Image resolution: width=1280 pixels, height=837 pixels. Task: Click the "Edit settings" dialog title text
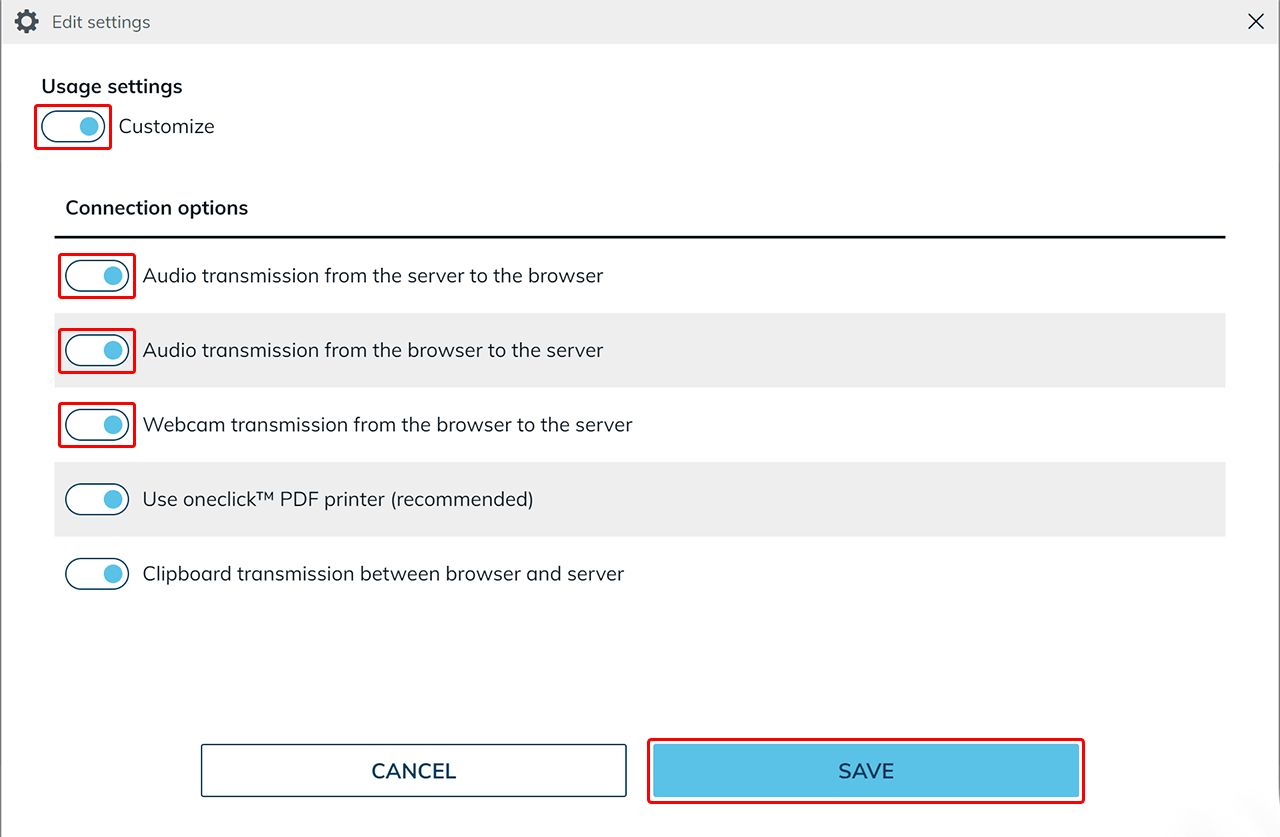click(101, 22)
